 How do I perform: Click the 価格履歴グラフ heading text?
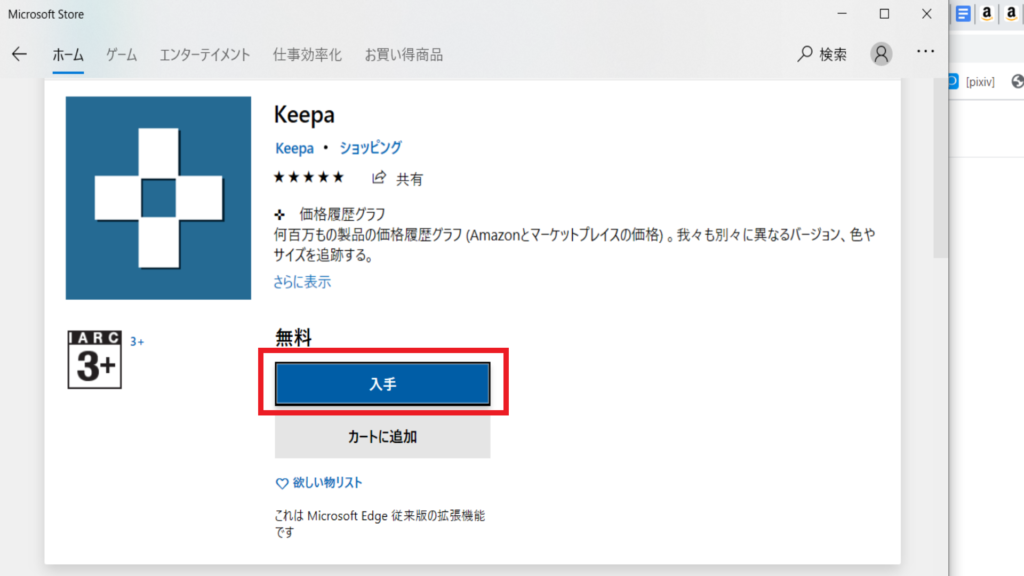pyautogui.click(x=342, y=214)
